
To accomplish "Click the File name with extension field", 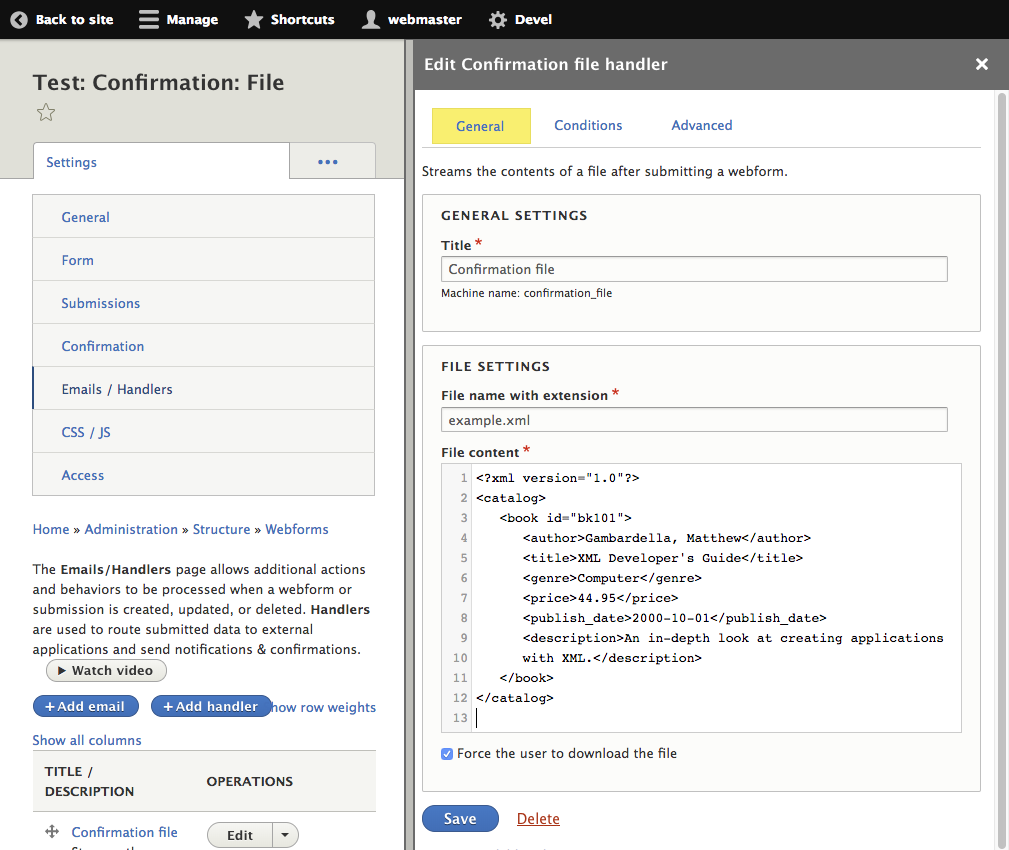I will [x=694, y=420].
